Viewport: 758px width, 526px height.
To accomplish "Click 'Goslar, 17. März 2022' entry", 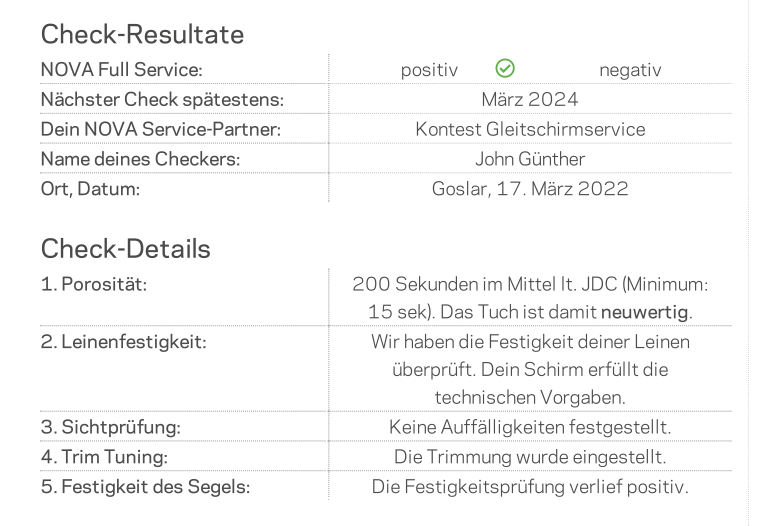I will coord(530,189).
